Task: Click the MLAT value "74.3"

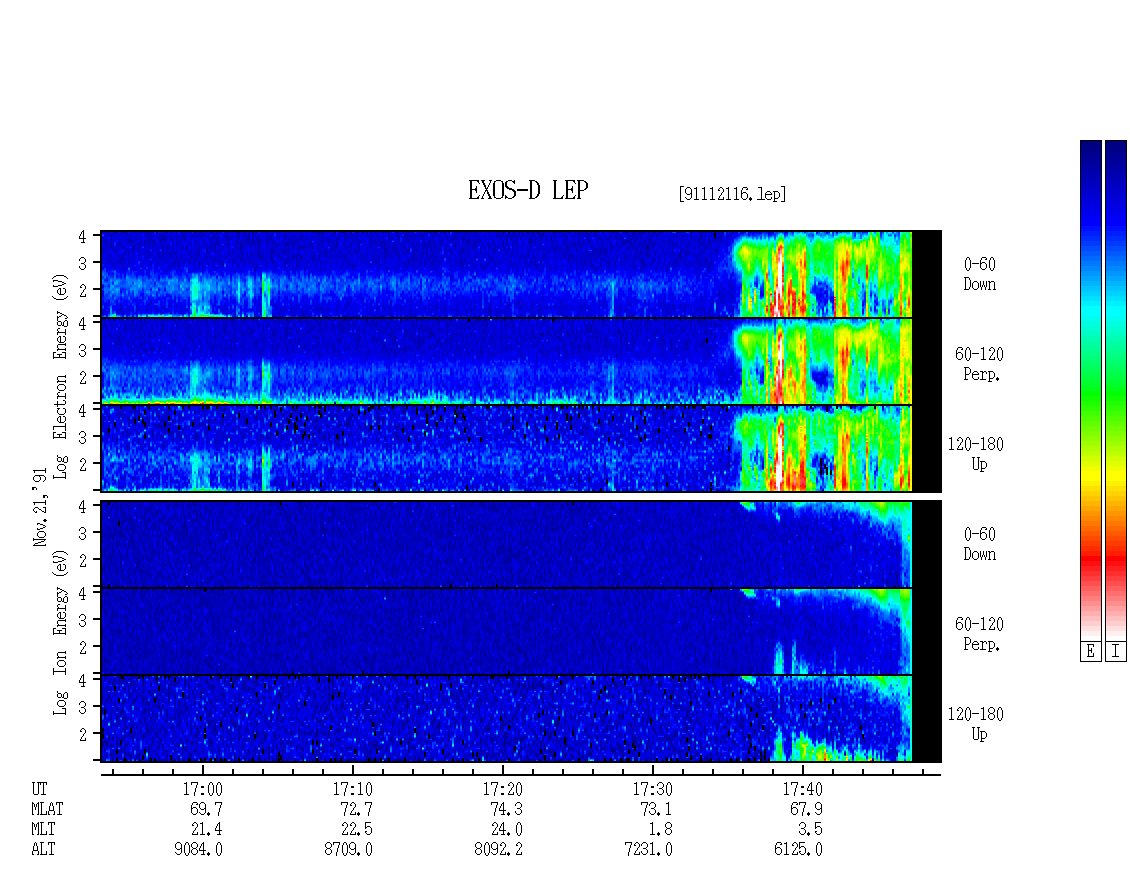Action: click(x=506, y=809)
